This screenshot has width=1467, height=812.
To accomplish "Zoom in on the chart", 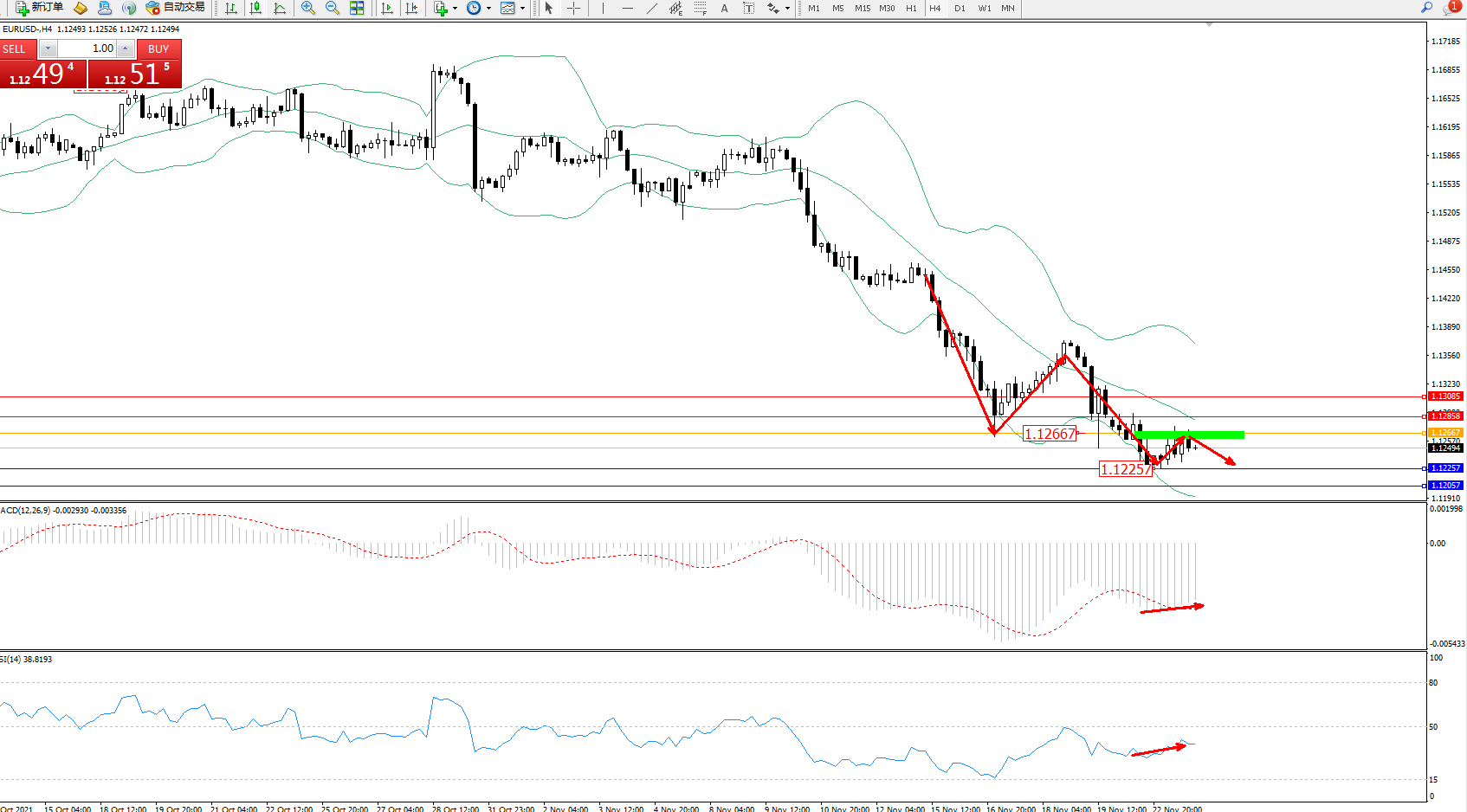I will 307,8.
